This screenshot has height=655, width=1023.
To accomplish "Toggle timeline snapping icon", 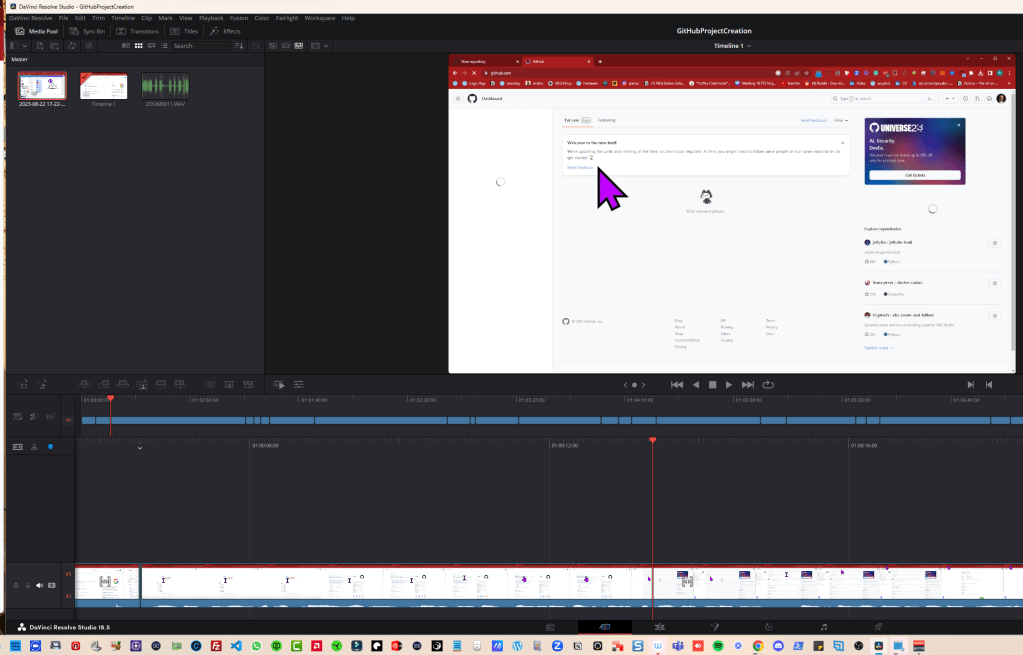I will [18, 447].
